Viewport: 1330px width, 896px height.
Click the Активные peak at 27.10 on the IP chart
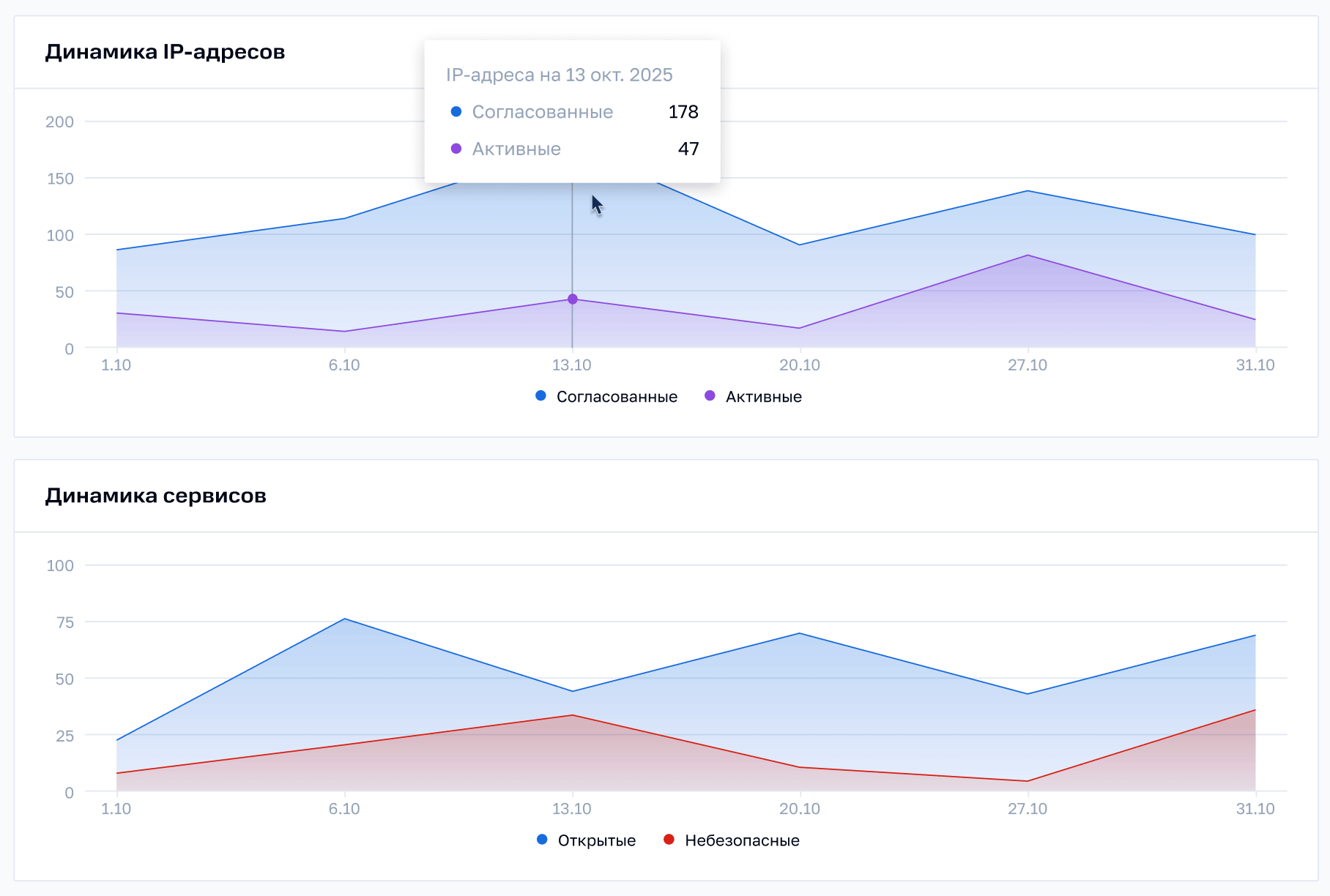pyautogui.click(x=1028, y=255)
